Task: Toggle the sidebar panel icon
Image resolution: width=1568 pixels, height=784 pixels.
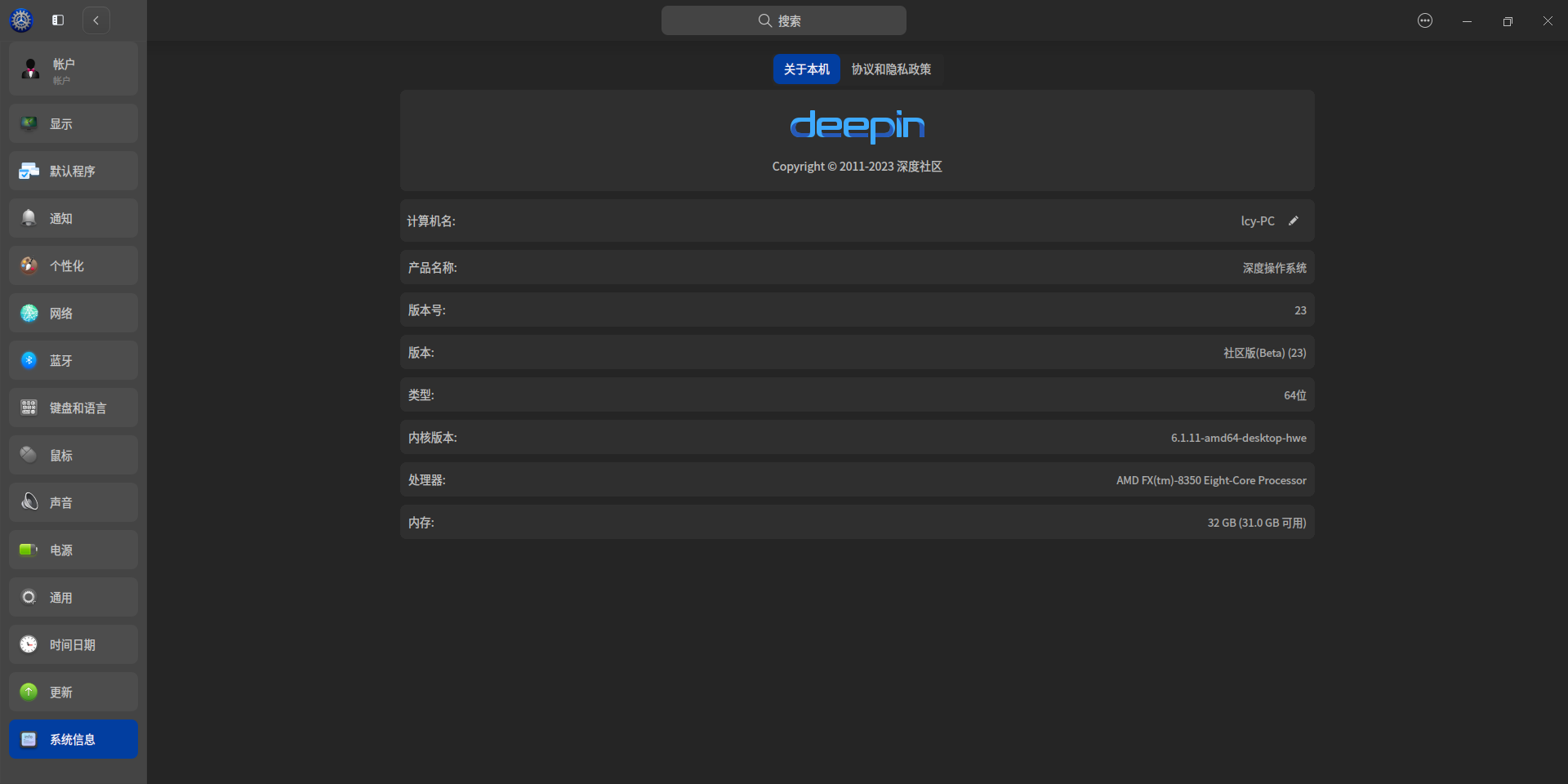Action: pos(58,20)
